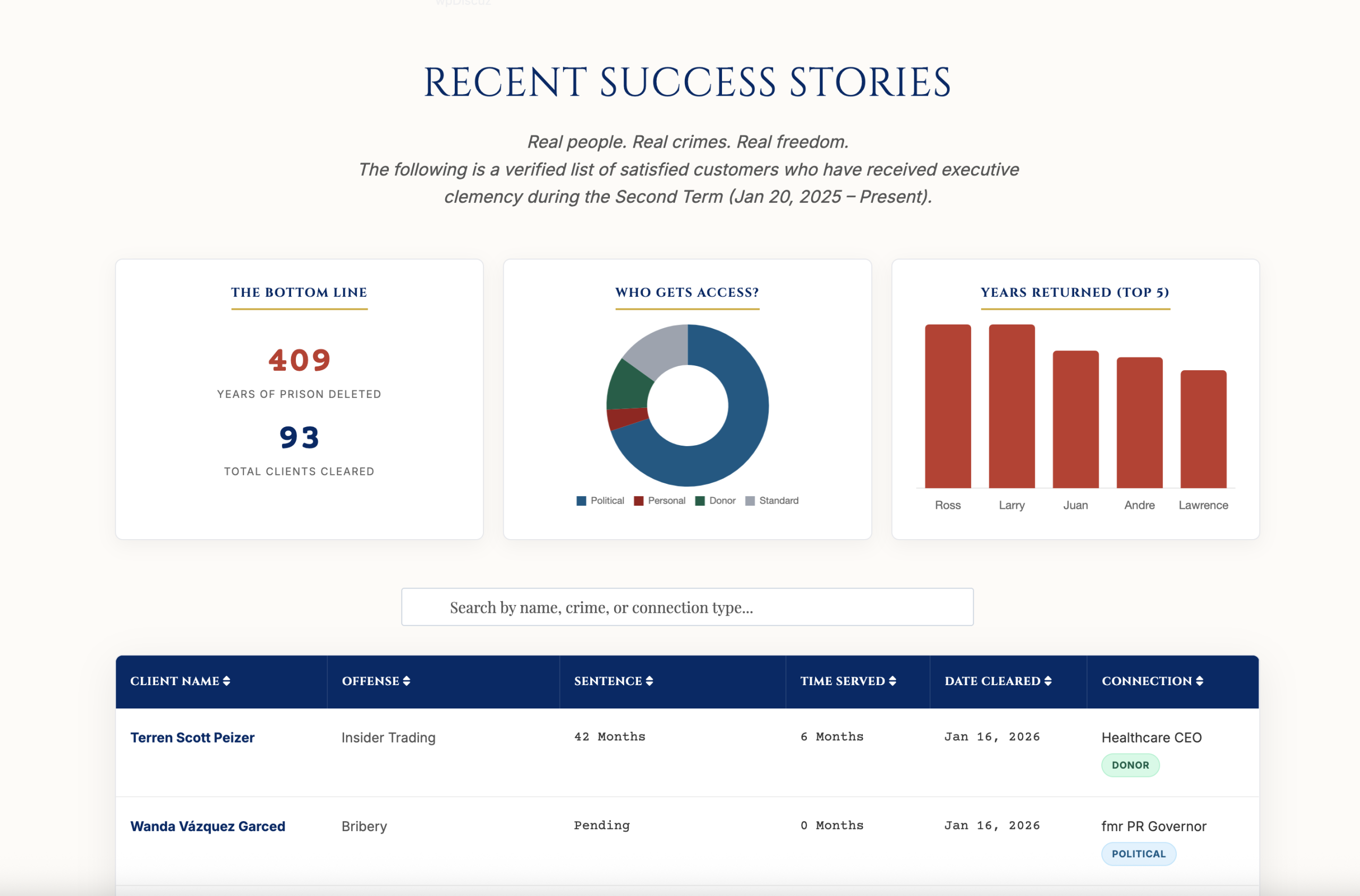Open Terren Scott Peizer client link
The image size is (1360, 896).
click(x=192, y=738)
